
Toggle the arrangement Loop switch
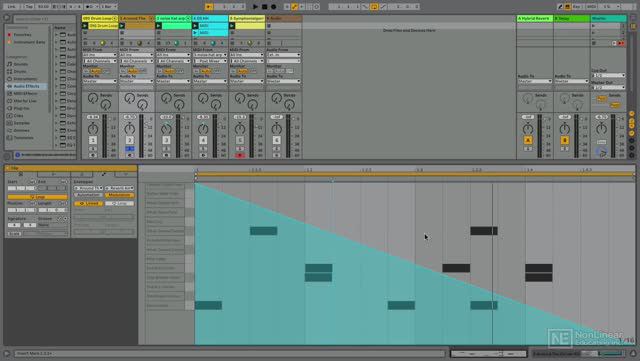point(374,7)
